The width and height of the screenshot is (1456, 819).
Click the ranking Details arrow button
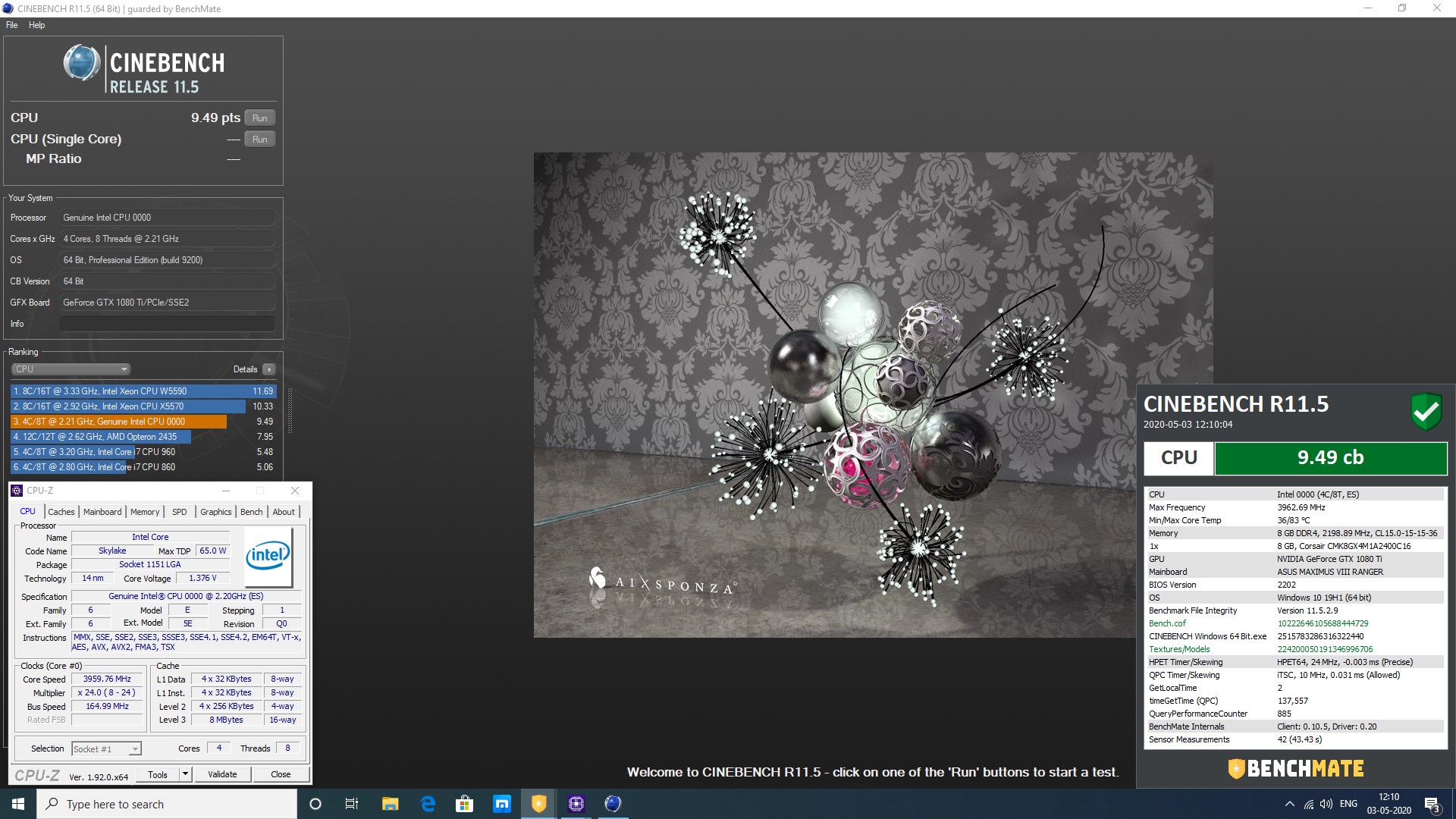tap(268, 369)
